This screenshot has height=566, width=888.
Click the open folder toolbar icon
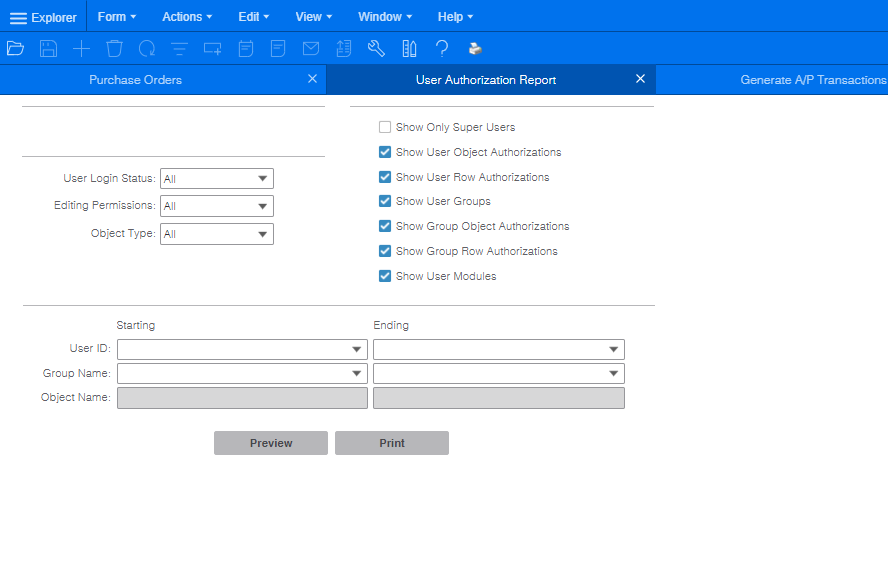[15, 48]
